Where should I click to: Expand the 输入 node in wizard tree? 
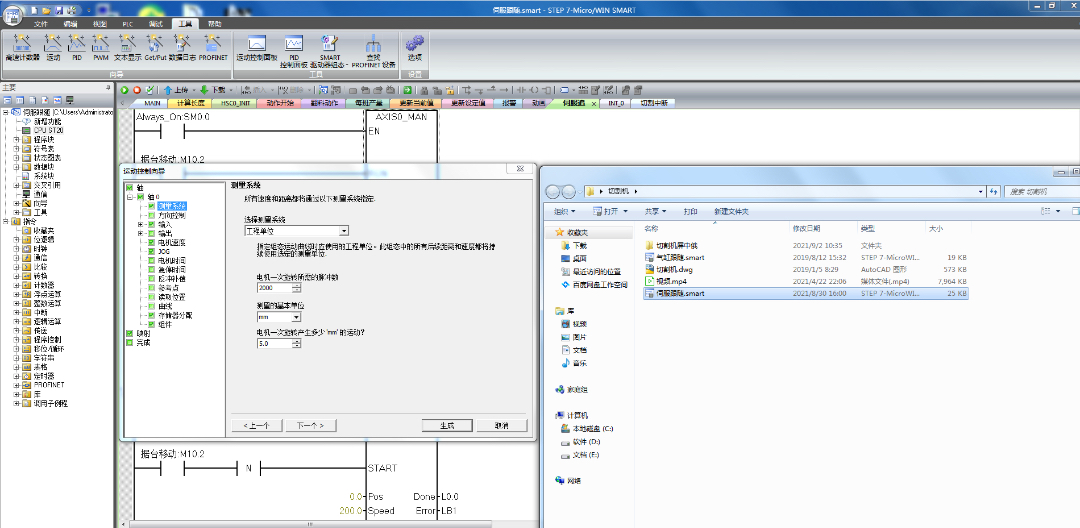[x=141, y=224]
